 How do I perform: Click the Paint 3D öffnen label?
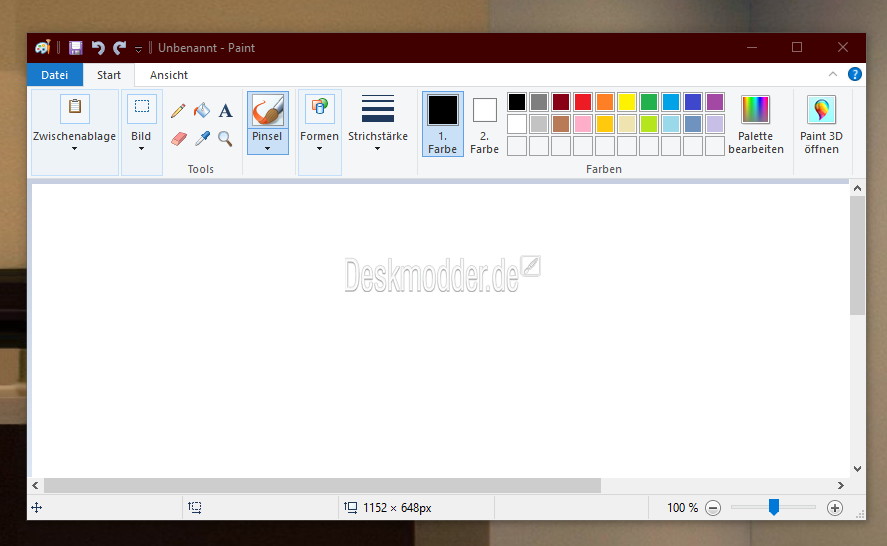click(x=821, y=143)
